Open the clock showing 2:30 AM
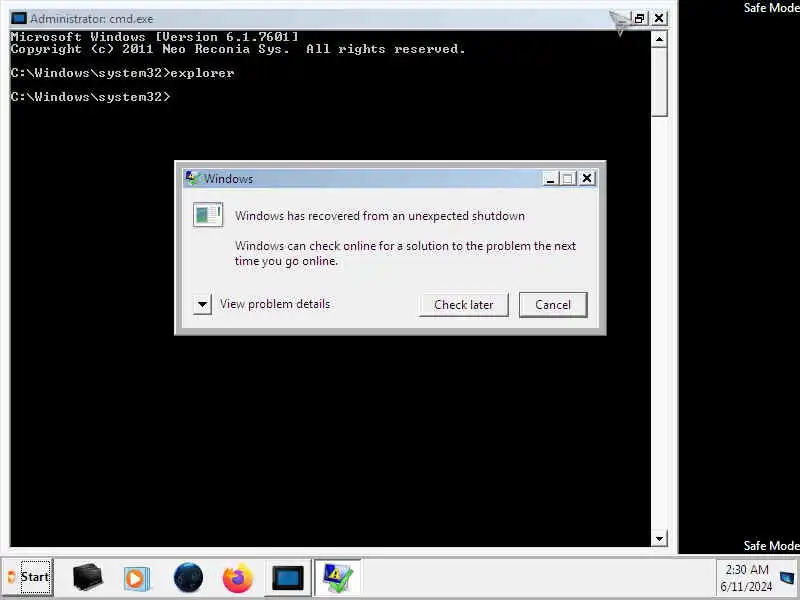Viewport: 800px width, 600px height. click(747, 569)
